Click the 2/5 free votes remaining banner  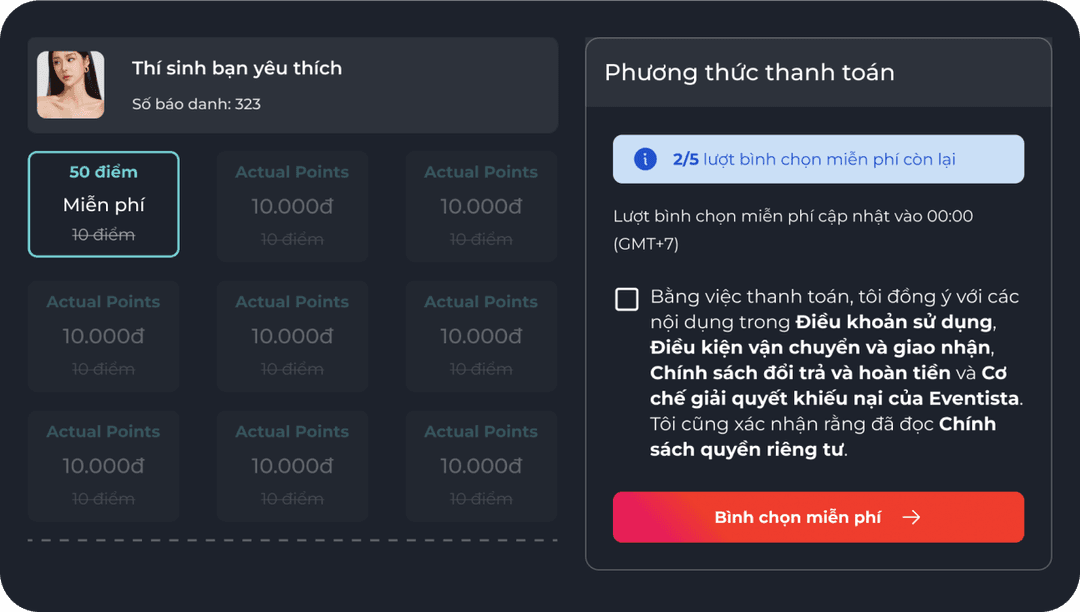pyautogui.click(x=818, y=159)
